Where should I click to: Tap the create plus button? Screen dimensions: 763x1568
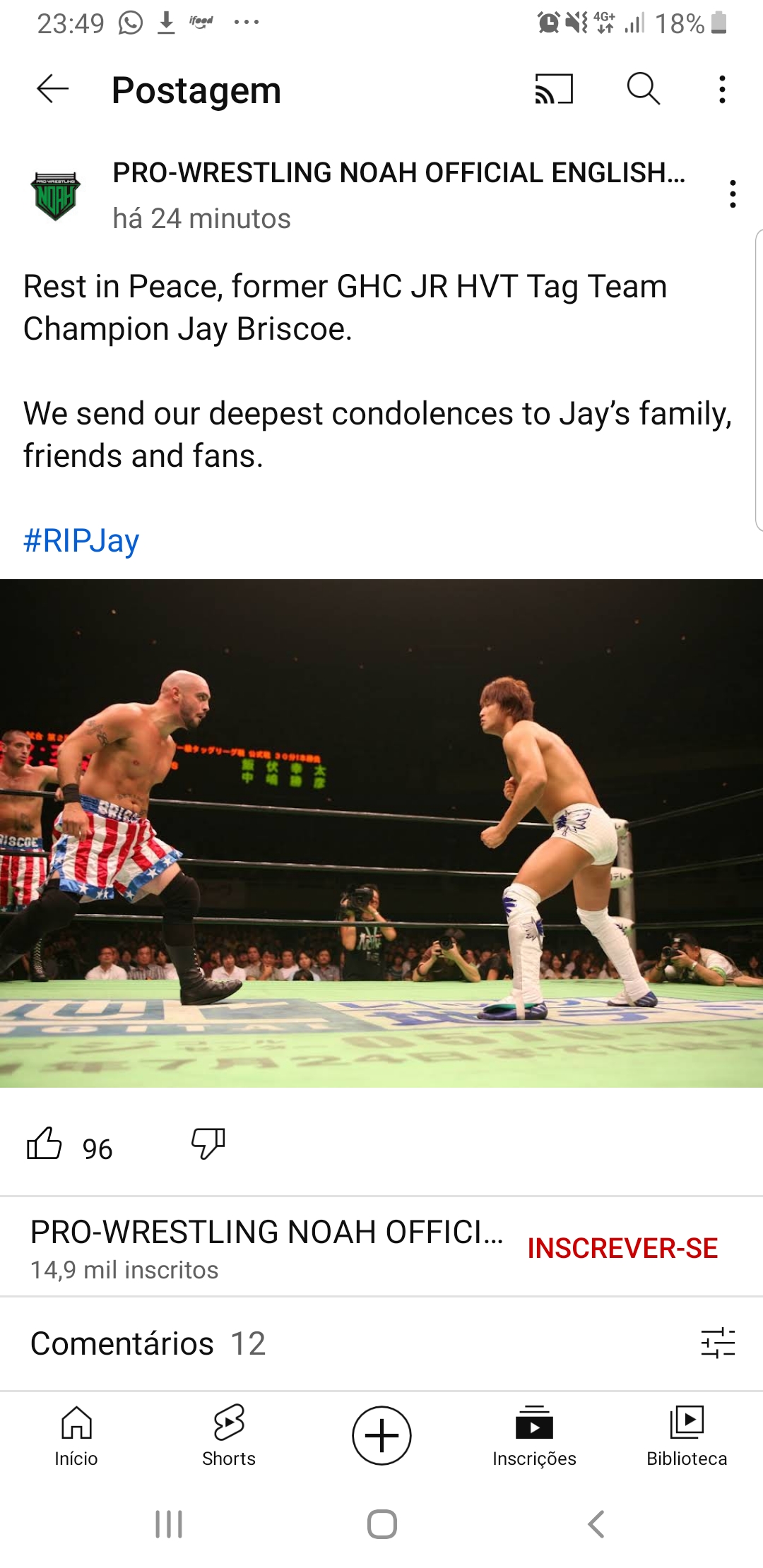[381, 1435]
